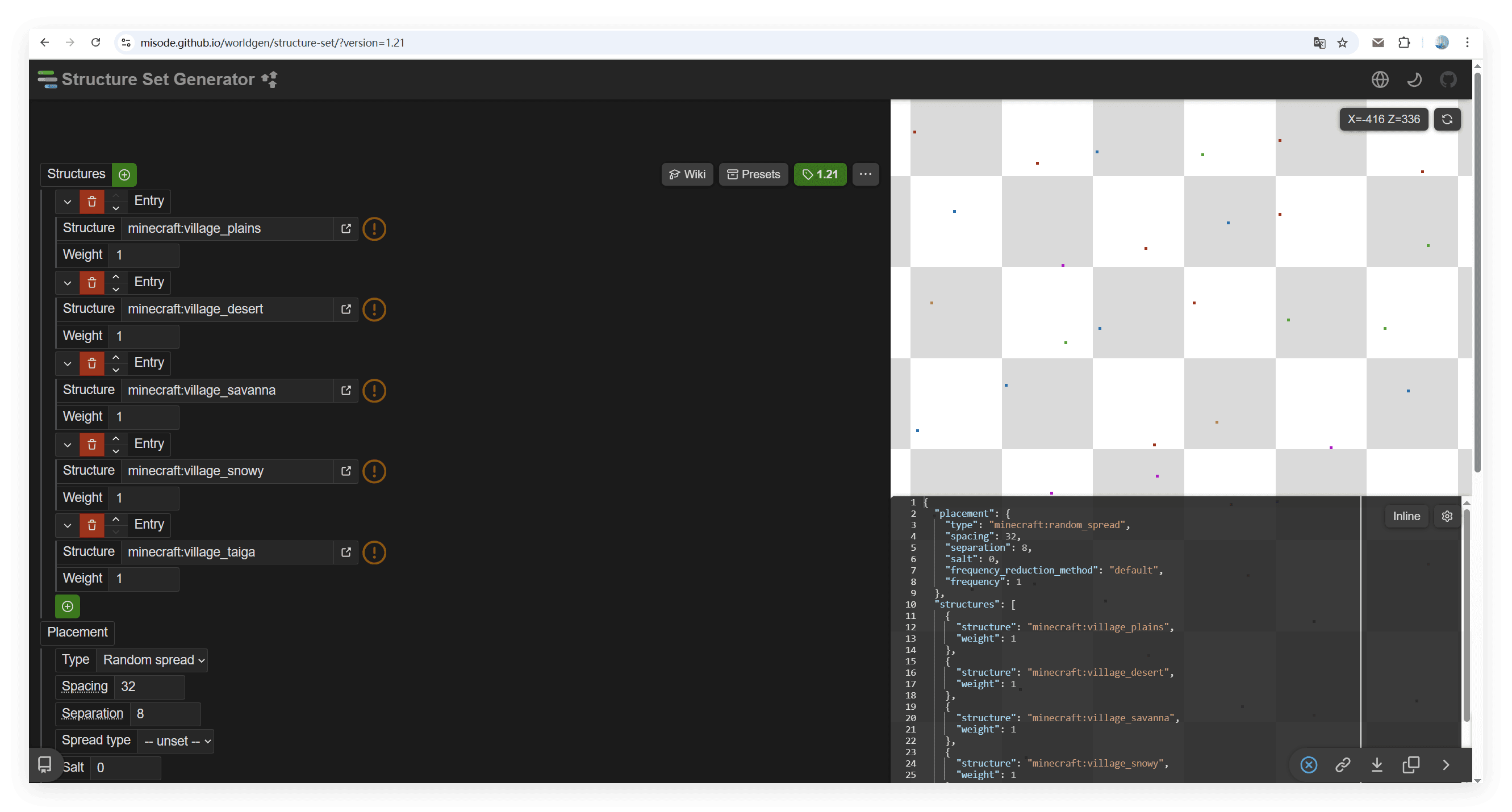1512x812 pixels.
Task: Add a new entry at list bottom
Action: (x=68, y=606)
